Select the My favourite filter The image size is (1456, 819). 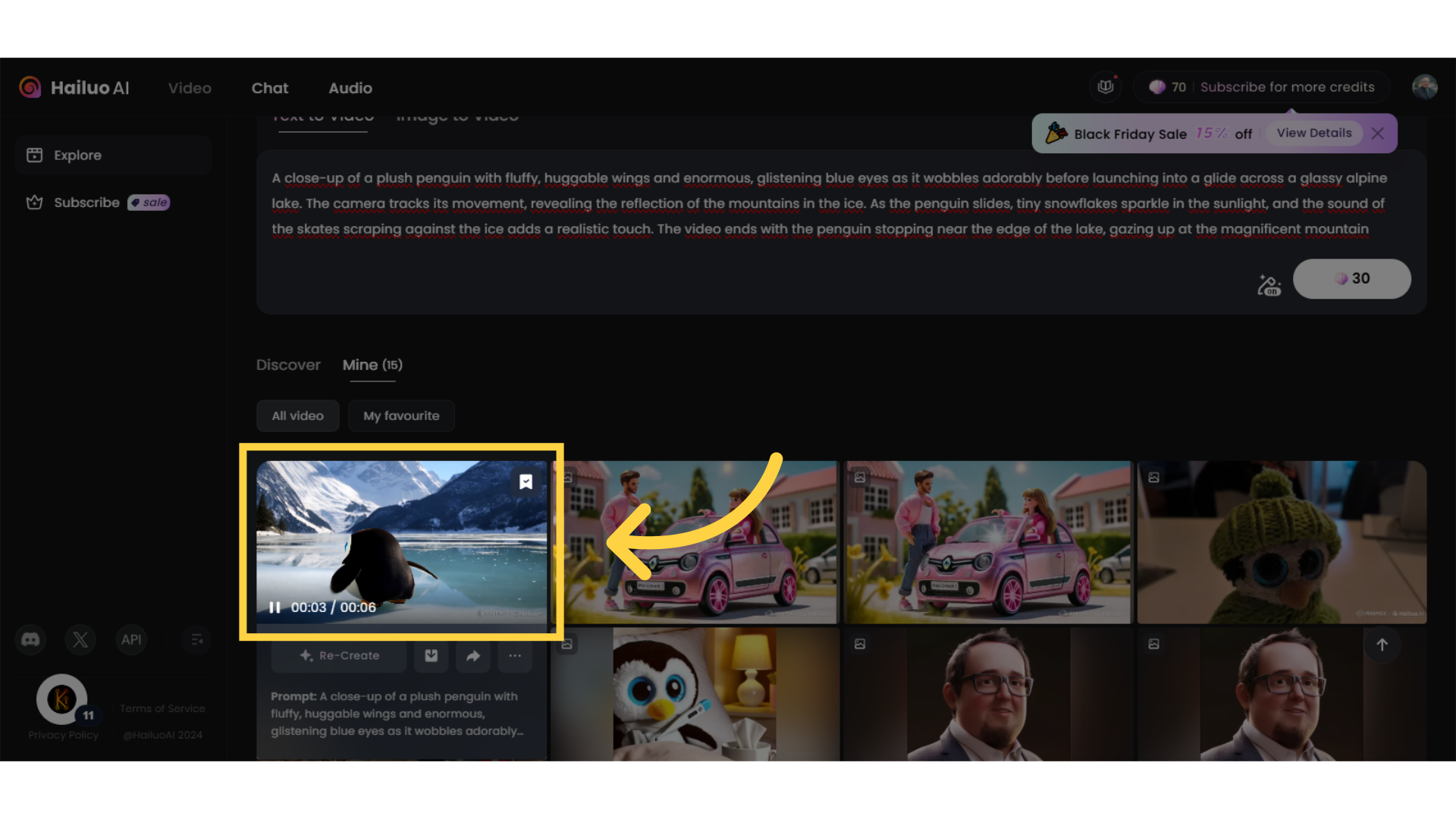(401, 416)
